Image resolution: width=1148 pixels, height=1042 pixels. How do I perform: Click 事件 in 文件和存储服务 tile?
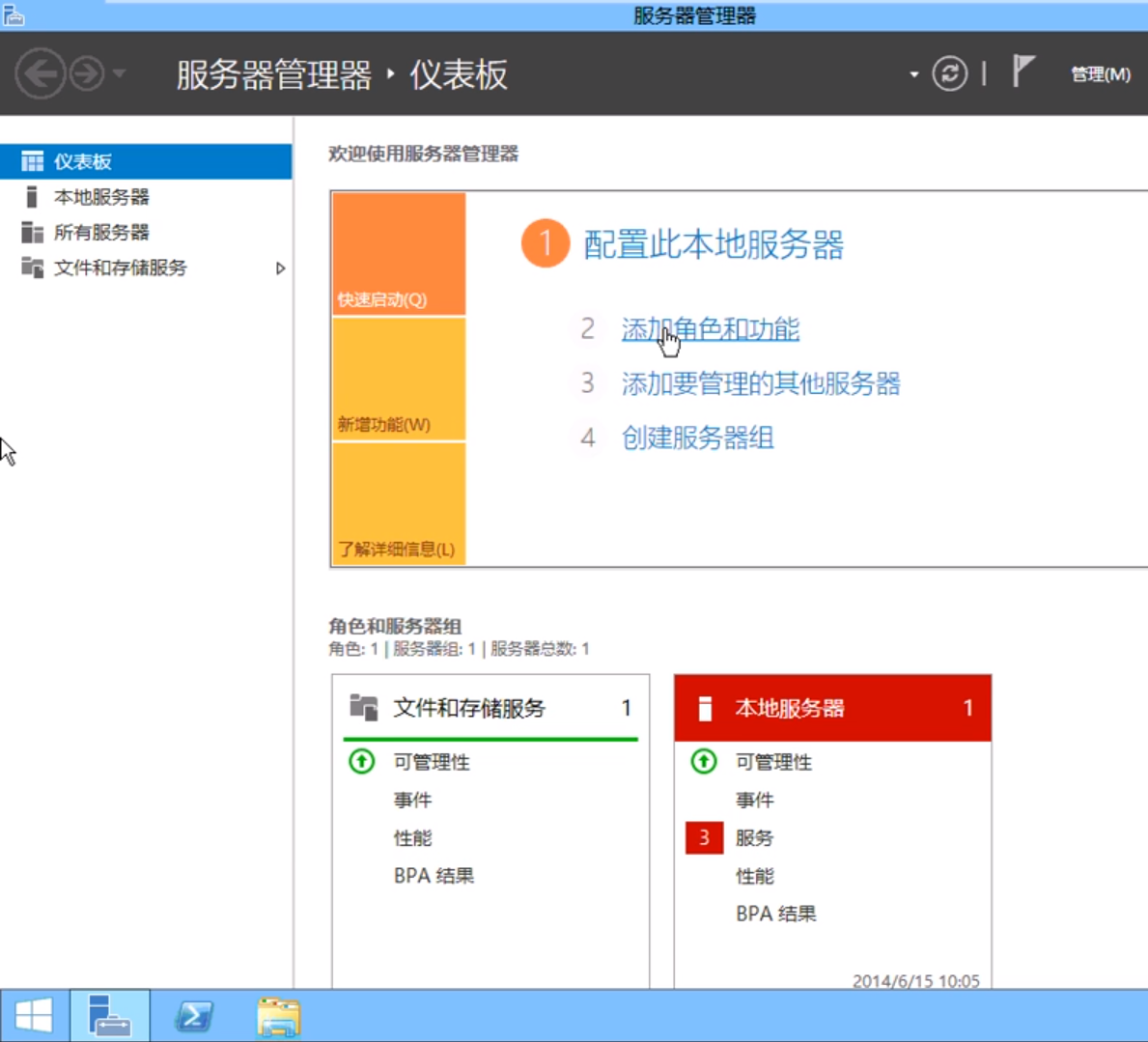413,800
